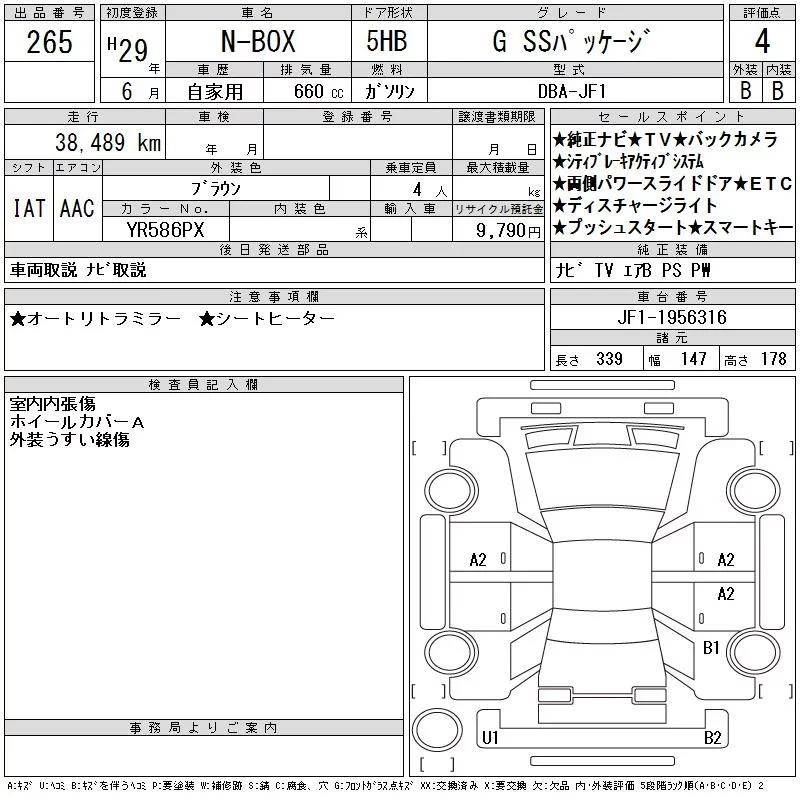Image resolution: width=800 pixels, height=800 pixels.
Task: Click the 純正装備 header
Action: (672, 249)
